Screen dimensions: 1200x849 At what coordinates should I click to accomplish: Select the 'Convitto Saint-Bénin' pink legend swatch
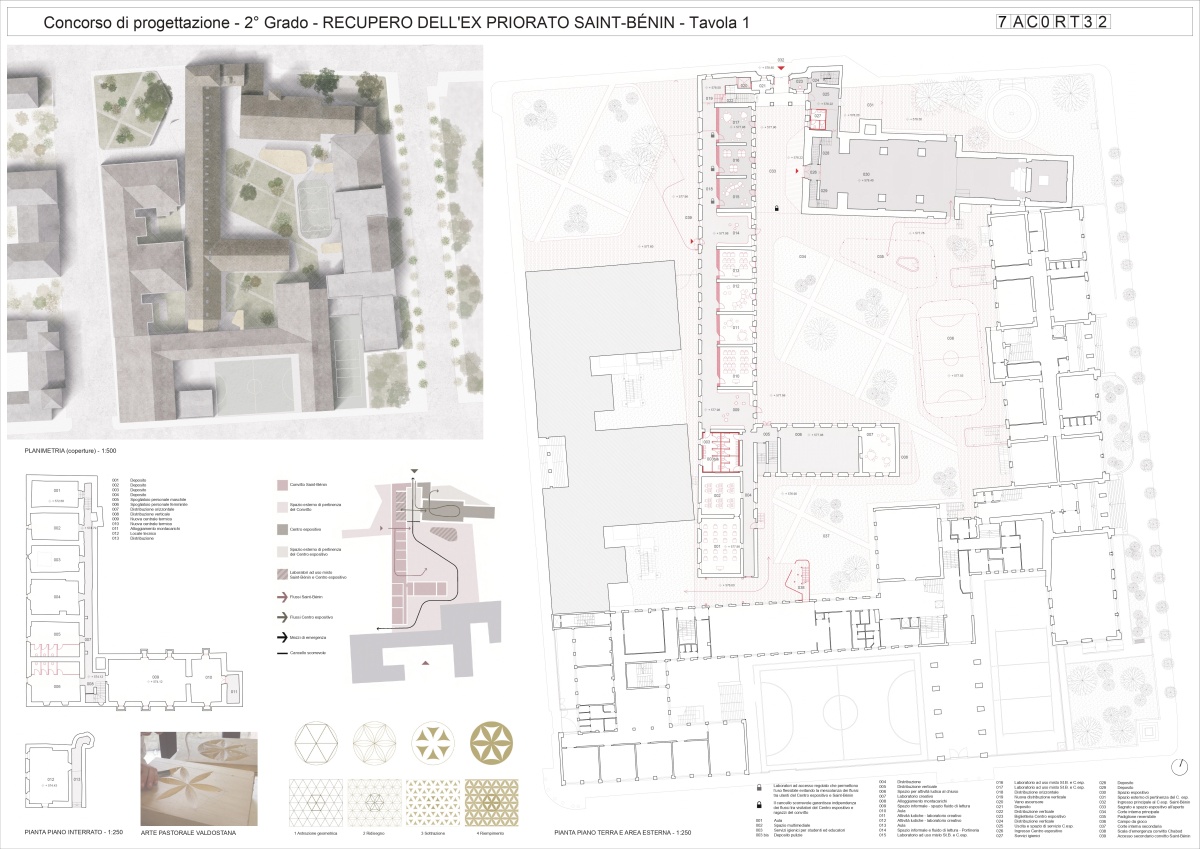click(282, 485)
